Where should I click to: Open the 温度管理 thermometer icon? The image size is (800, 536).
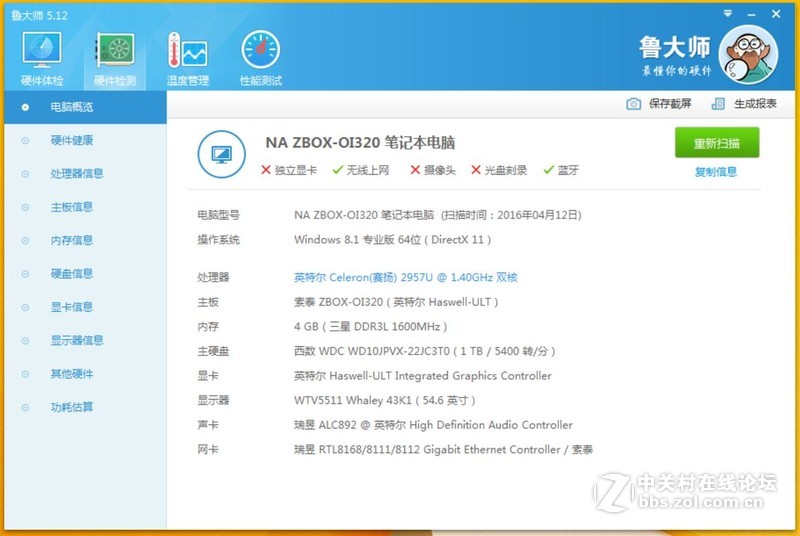(187, 50)
